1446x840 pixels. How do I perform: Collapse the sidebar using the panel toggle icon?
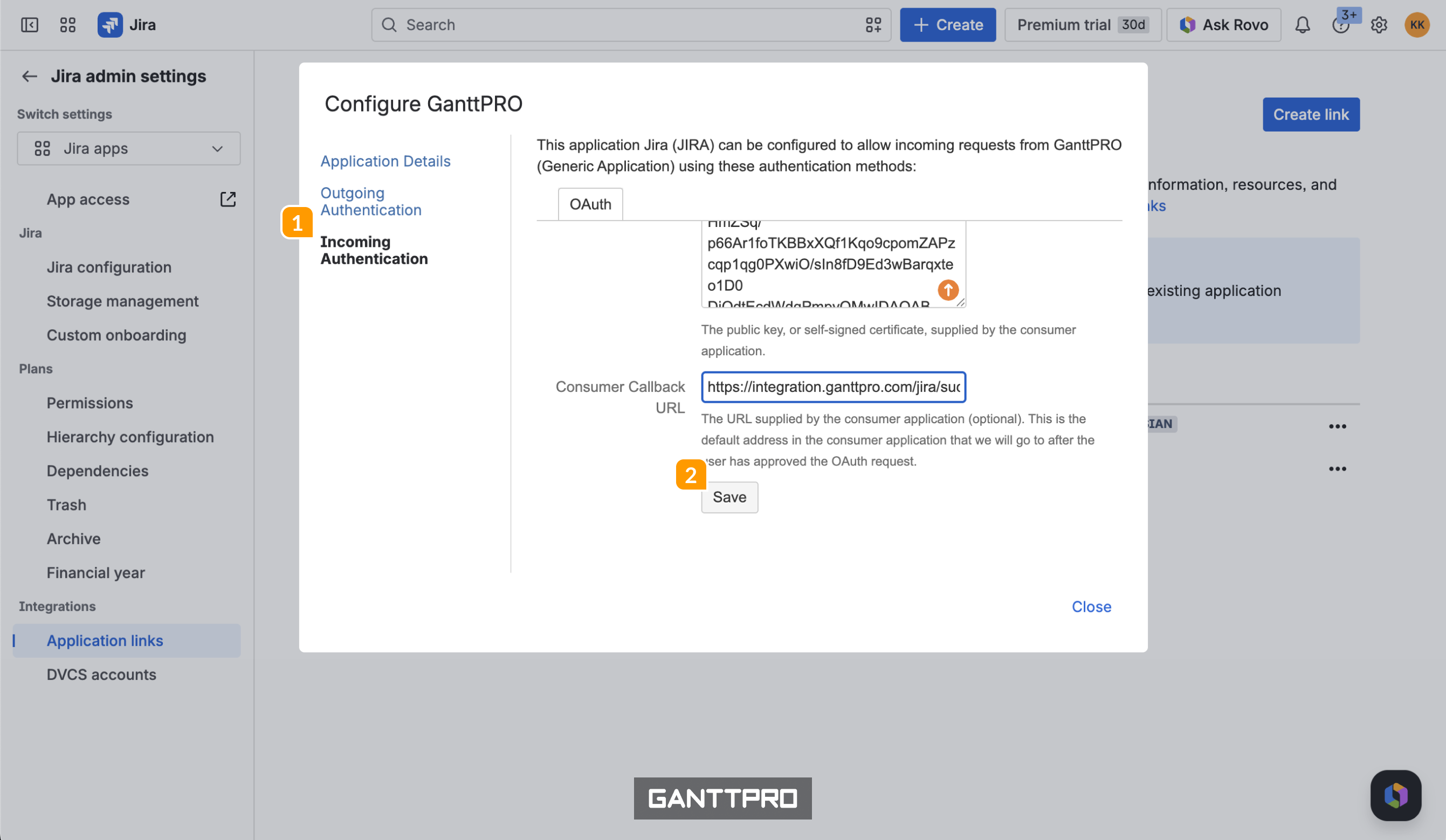pyautogui.click(x=29, y=25)
